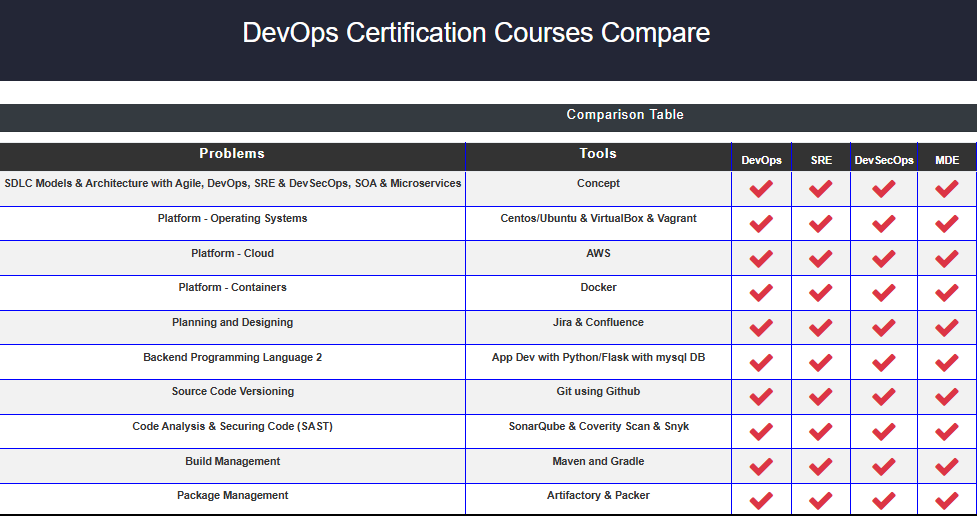Click the MDE checkmark for Git using Github
The height and width of the screenshot is (516, 977).
[x=946, y=396]
